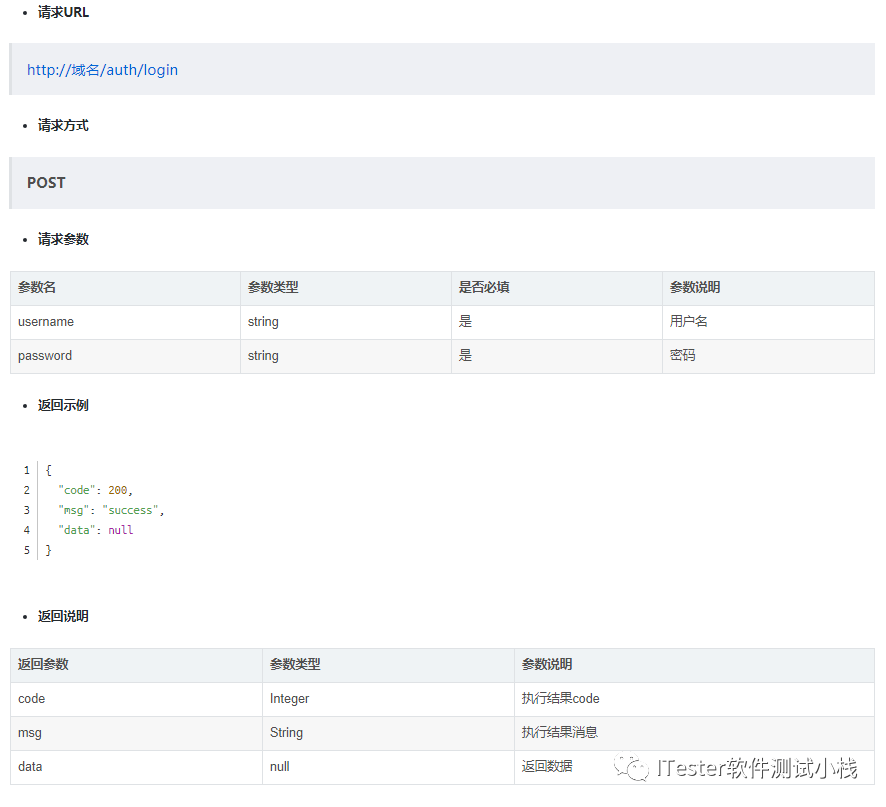Click the 返回示例 heading
The height and width of the screenshot is (807, 886).
click(x=63, y=405)
